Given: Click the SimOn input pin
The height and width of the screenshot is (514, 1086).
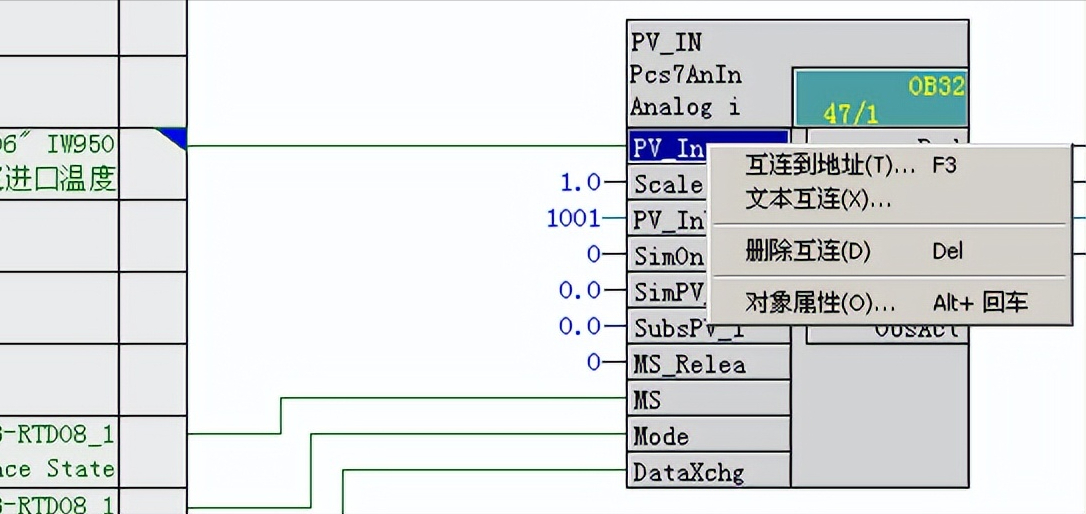Looking at the screenshot, I should coord(668,256).
